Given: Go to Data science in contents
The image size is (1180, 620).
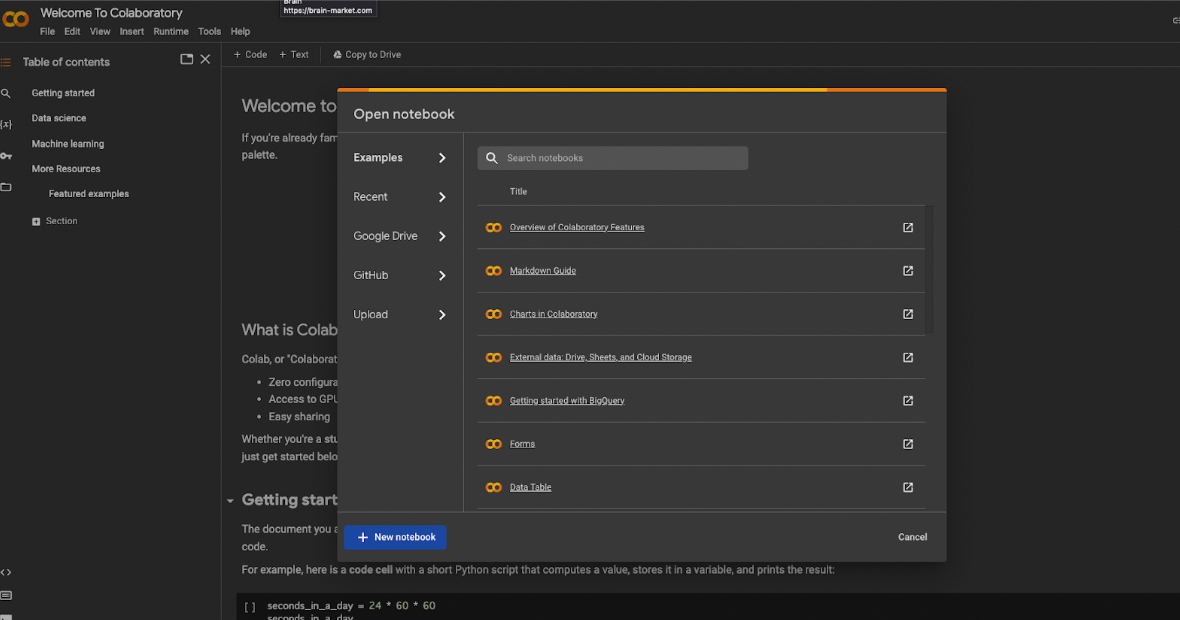Looking at the screenshot, I should tap(59, 118).
